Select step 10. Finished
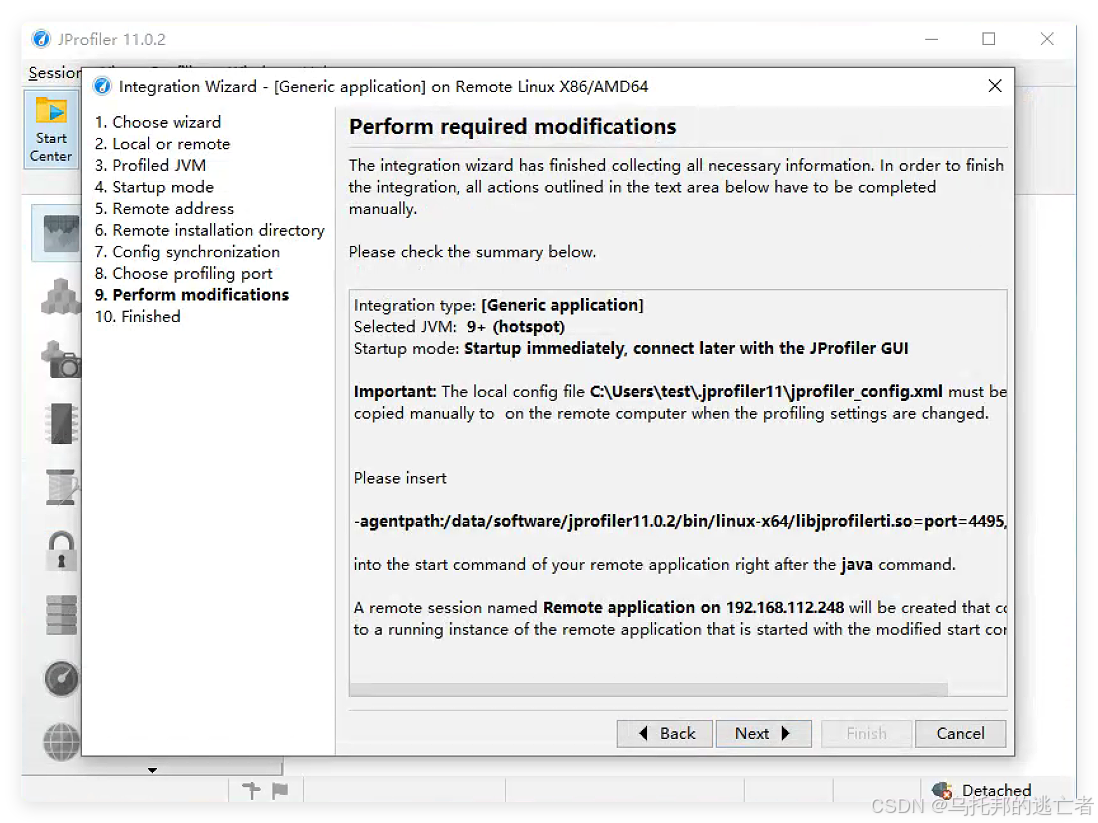Screen dimensions: 1098x823 (138, 317)
